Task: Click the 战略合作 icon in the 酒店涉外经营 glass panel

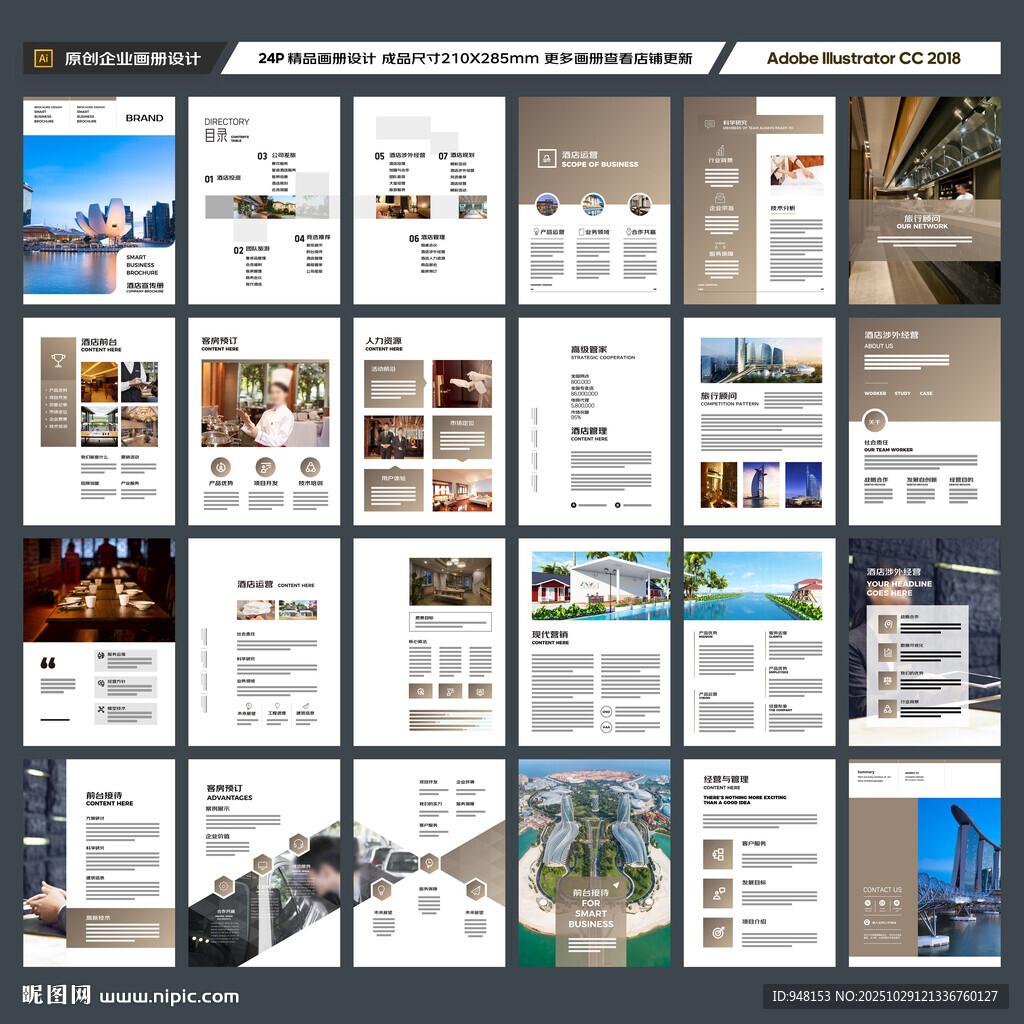Action: click(x=888, y=624)
